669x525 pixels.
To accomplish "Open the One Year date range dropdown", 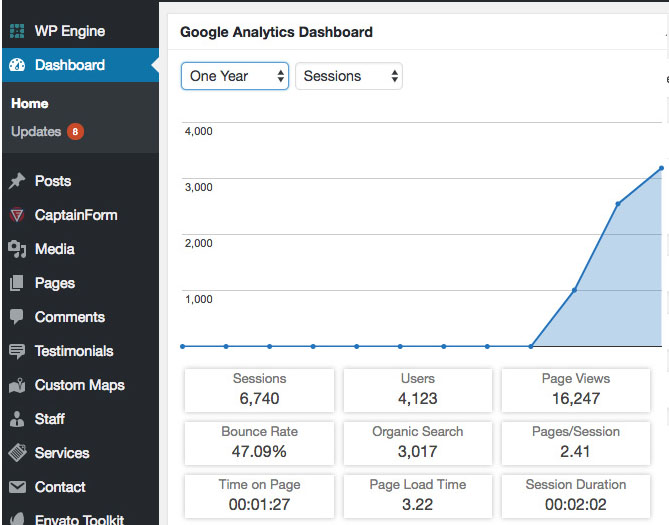I will coord(235,76).
